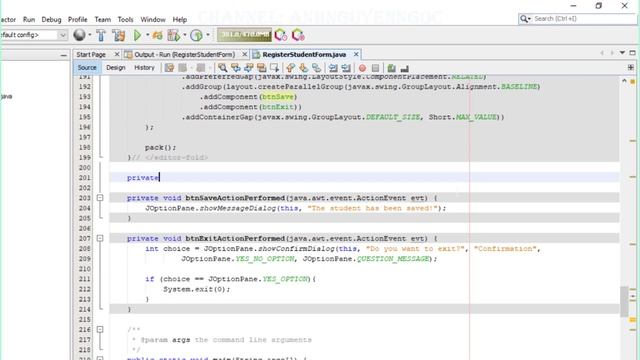Click the Clean and Build Project icon
The width and height of the screenshot is (640, 360).
click(x=119, y=36)
